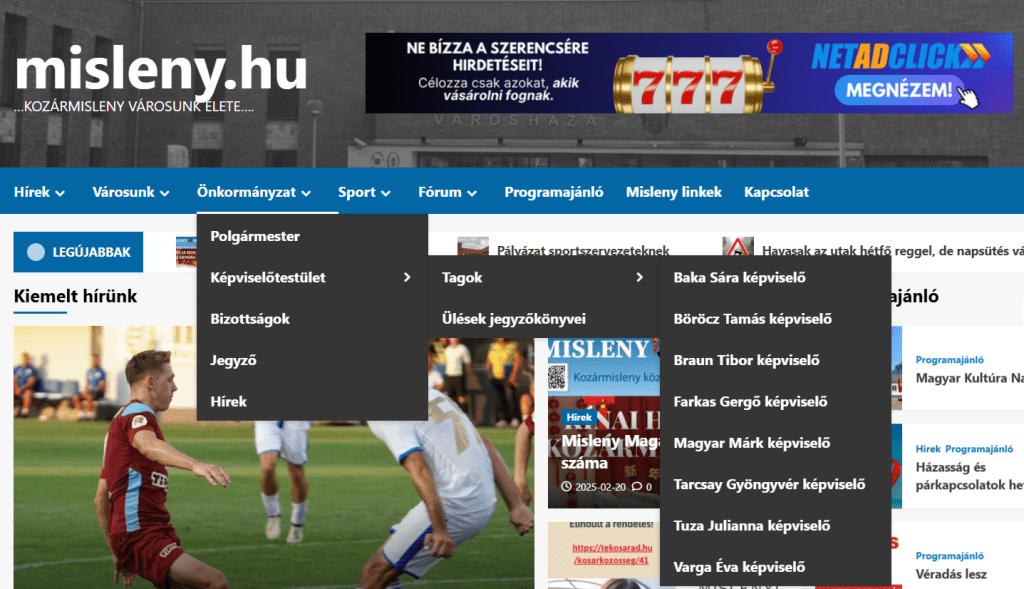Open Programajánló in the main navigation

click(554, 192)
